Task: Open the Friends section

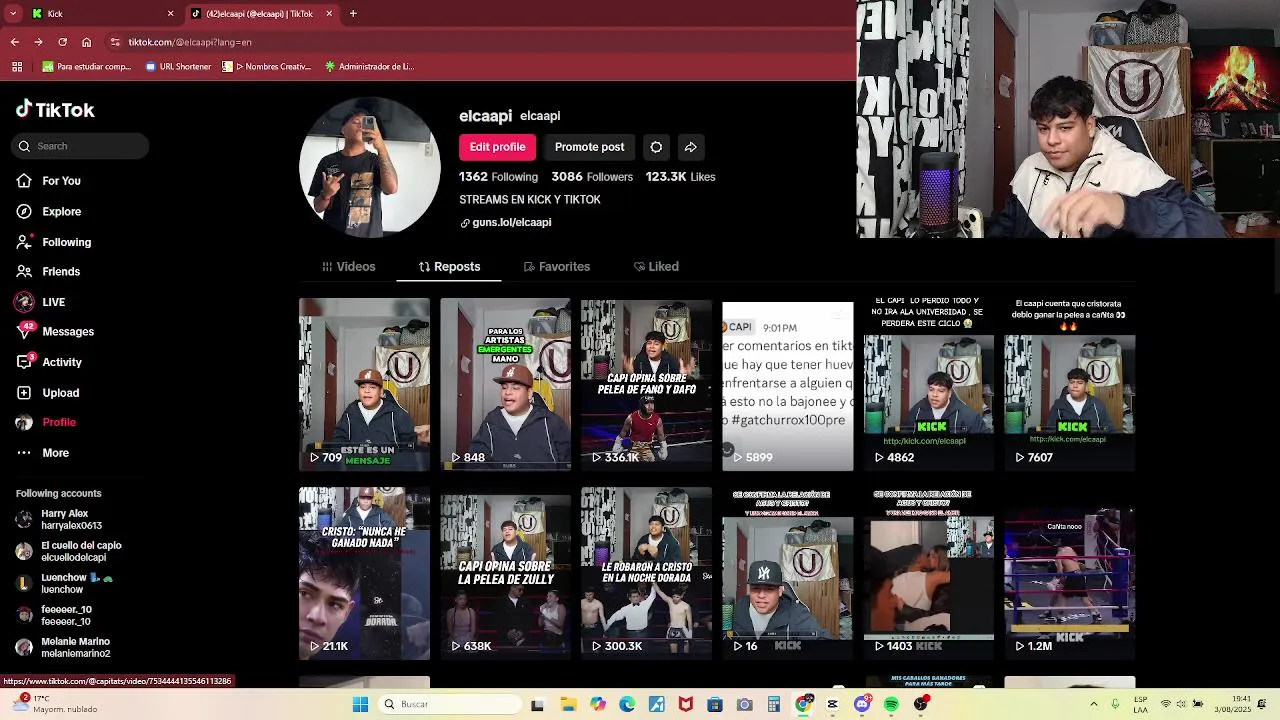Action: [x=48, y=272]
